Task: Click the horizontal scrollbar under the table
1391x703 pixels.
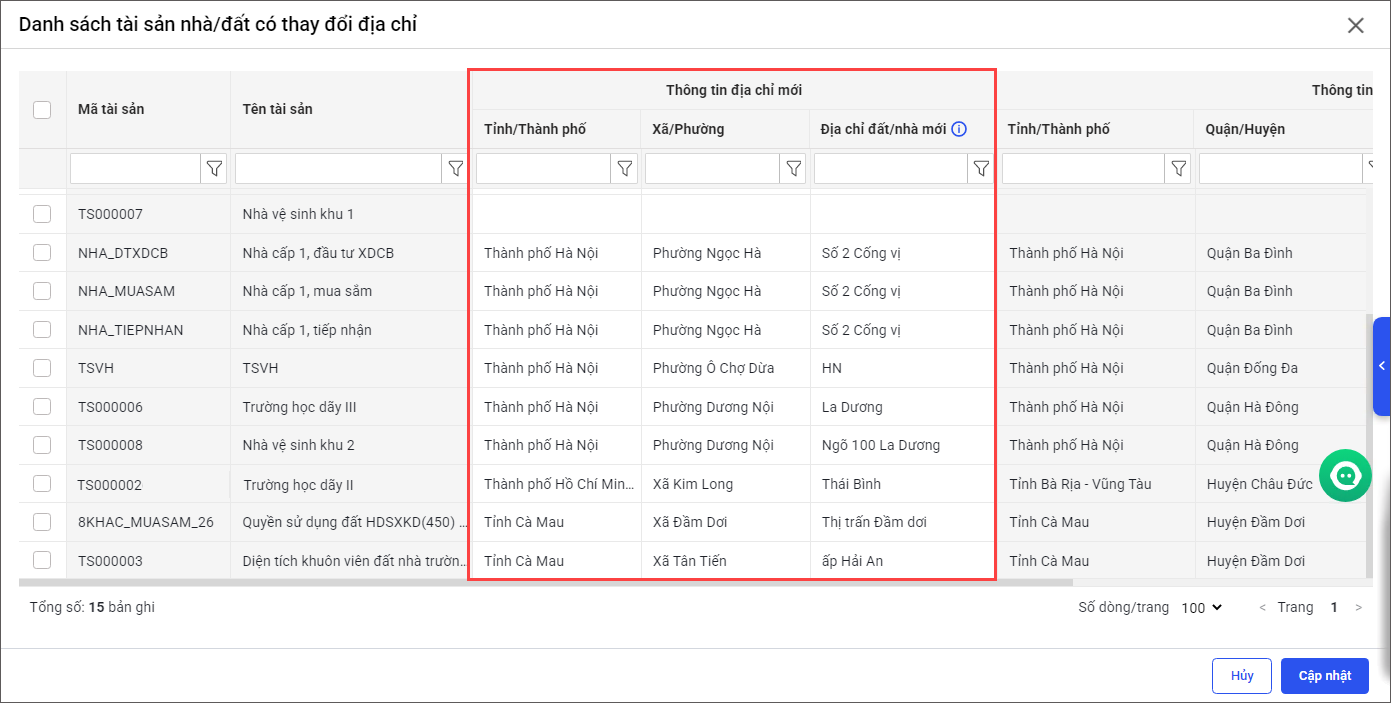Action: coord(545,582)
